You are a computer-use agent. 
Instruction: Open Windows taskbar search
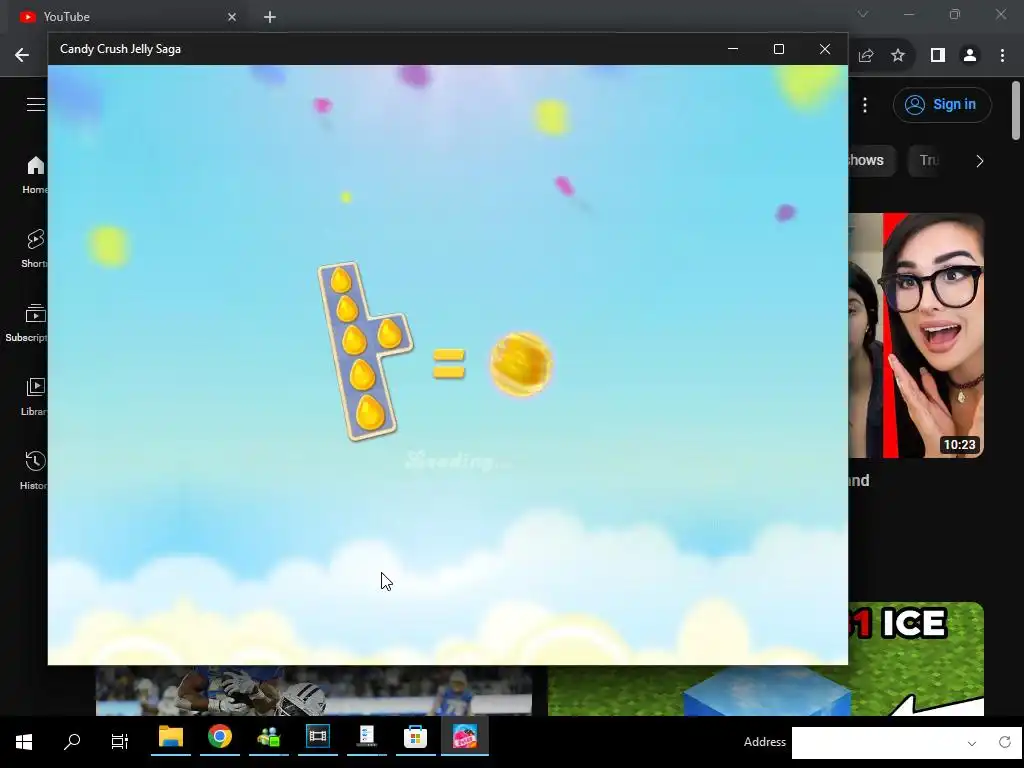(x=72, y=742)
